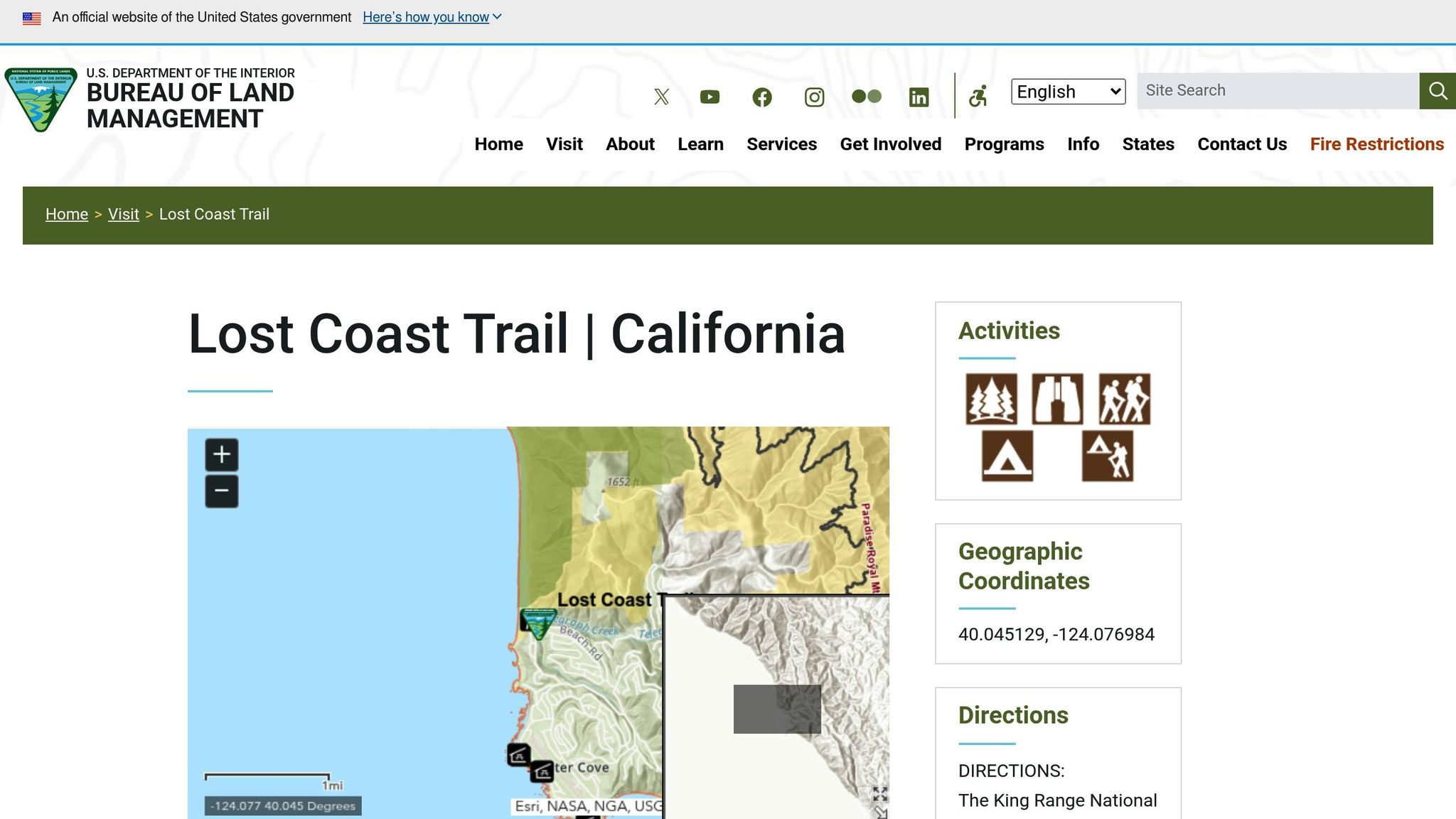
Task: Open the BLM YouTube channel icon
Action: (x=710, y=97)
